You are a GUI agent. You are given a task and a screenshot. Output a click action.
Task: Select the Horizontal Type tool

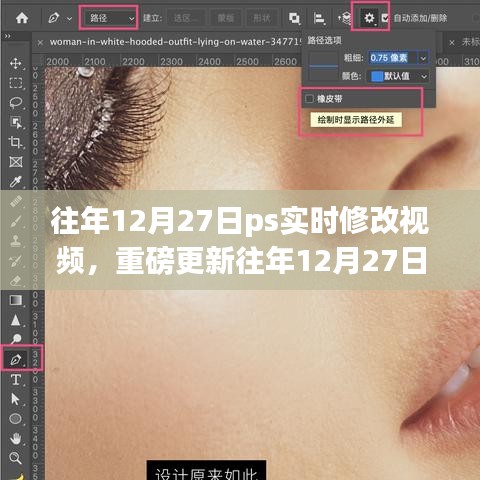pos(16,380)
